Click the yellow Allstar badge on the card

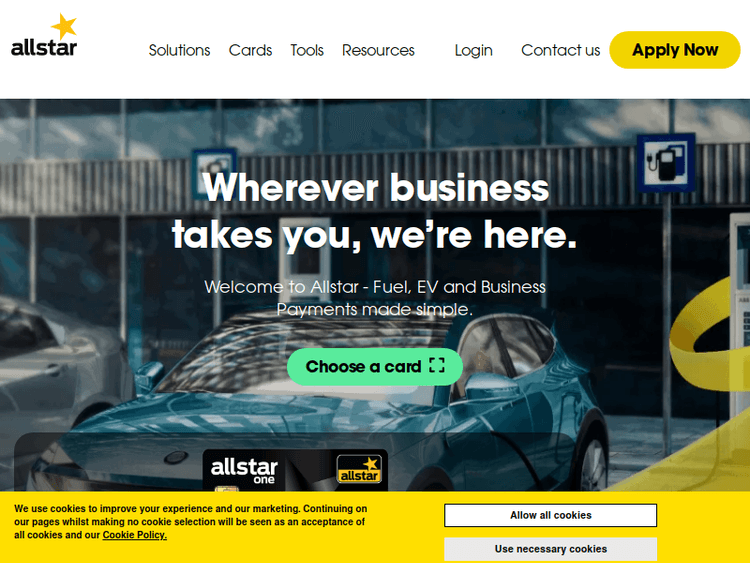pos(359,469)
